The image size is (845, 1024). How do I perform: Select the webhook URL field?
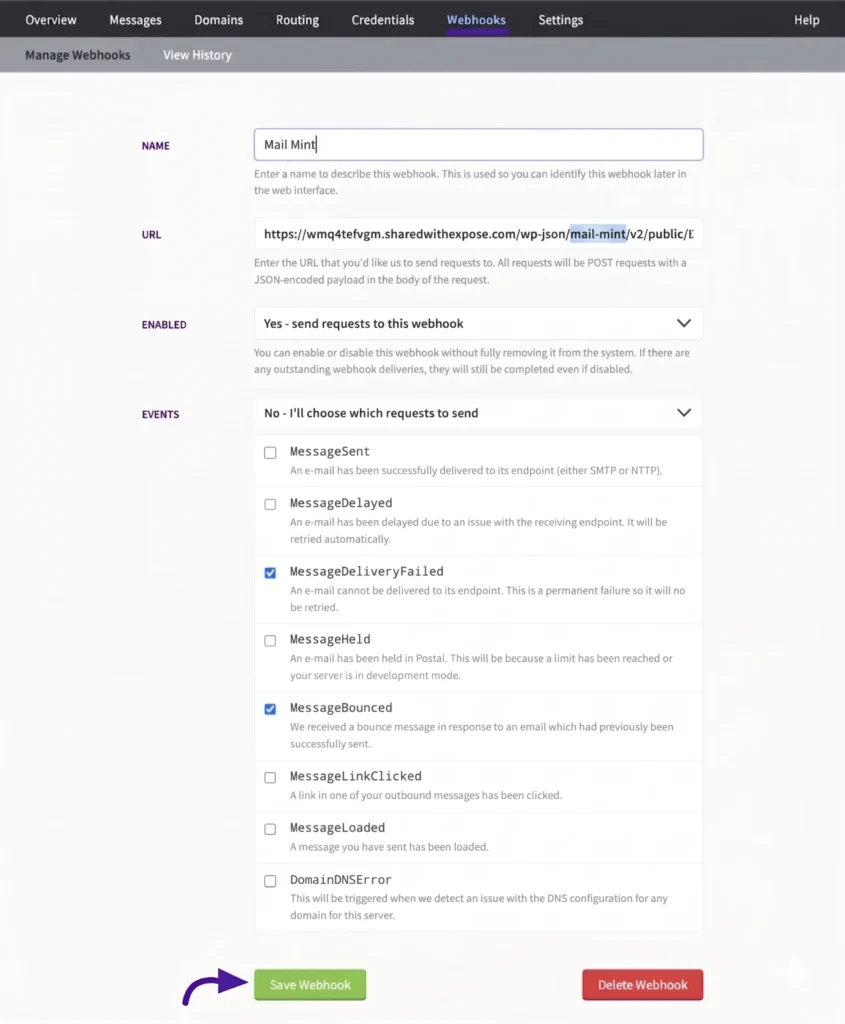click(x=477, y=234)
